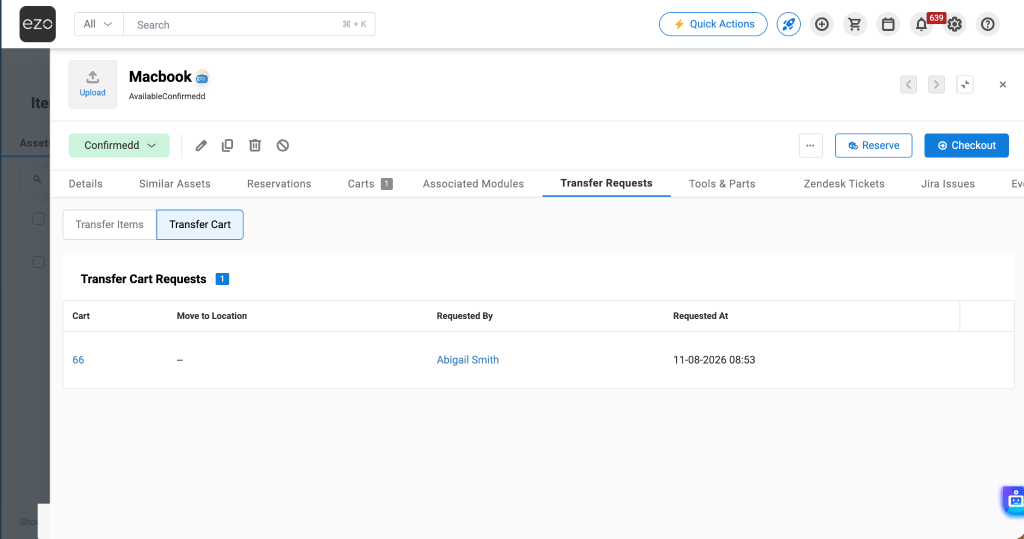Switch to the Similar Assets tab
The image size is (1024, 539).
174,184
